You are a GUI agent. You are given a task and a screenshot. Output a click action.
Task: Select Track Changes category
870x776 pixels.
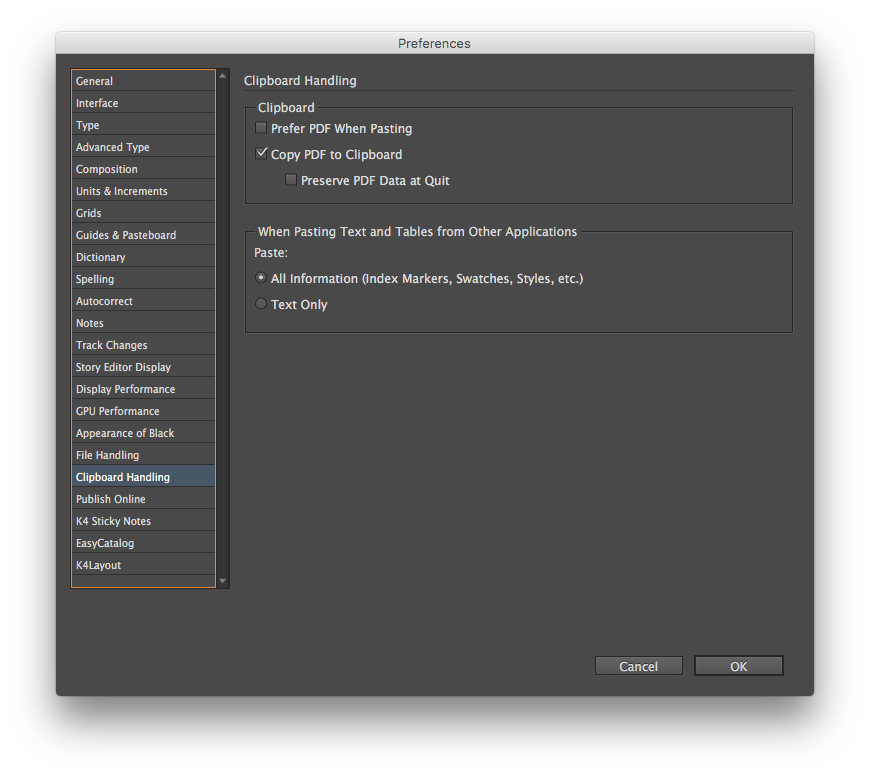coord(143,345)
